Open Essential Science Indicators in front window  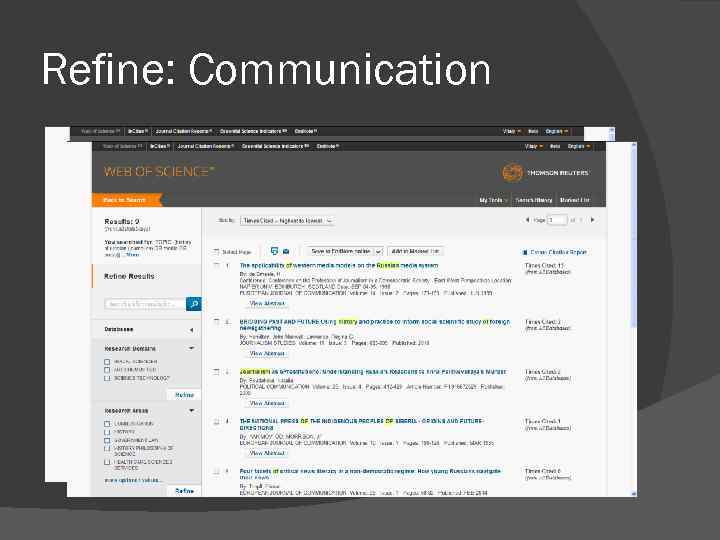pos(275,146)
